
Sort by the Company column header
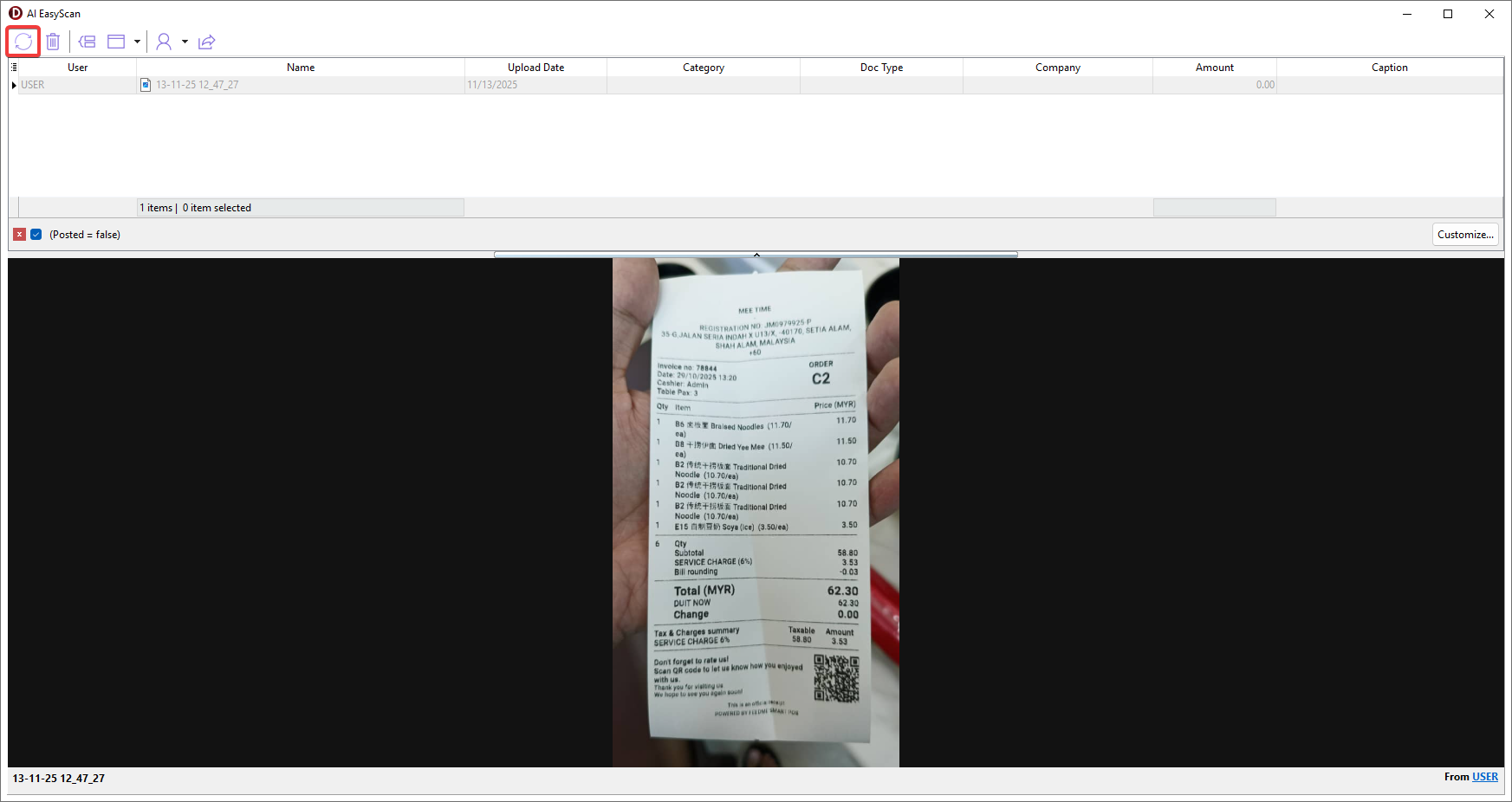pos(1057,68)
